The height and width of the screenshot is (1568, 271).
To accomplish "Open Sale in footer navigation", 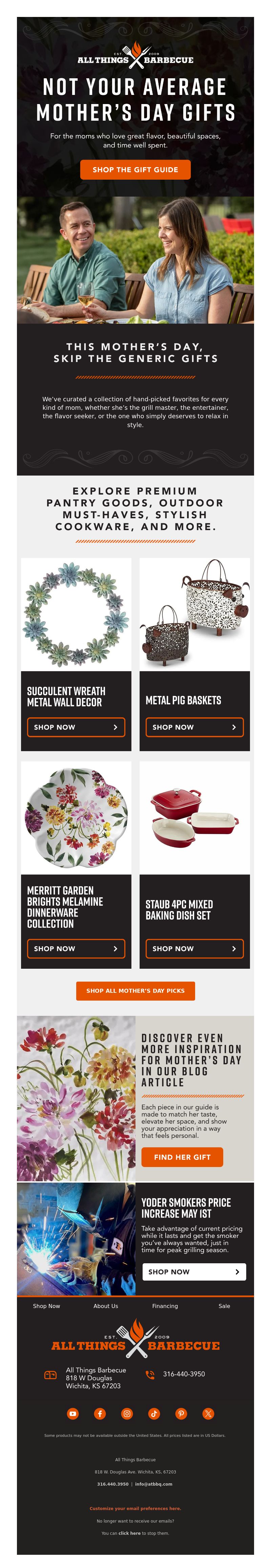I will point(224,1306).
